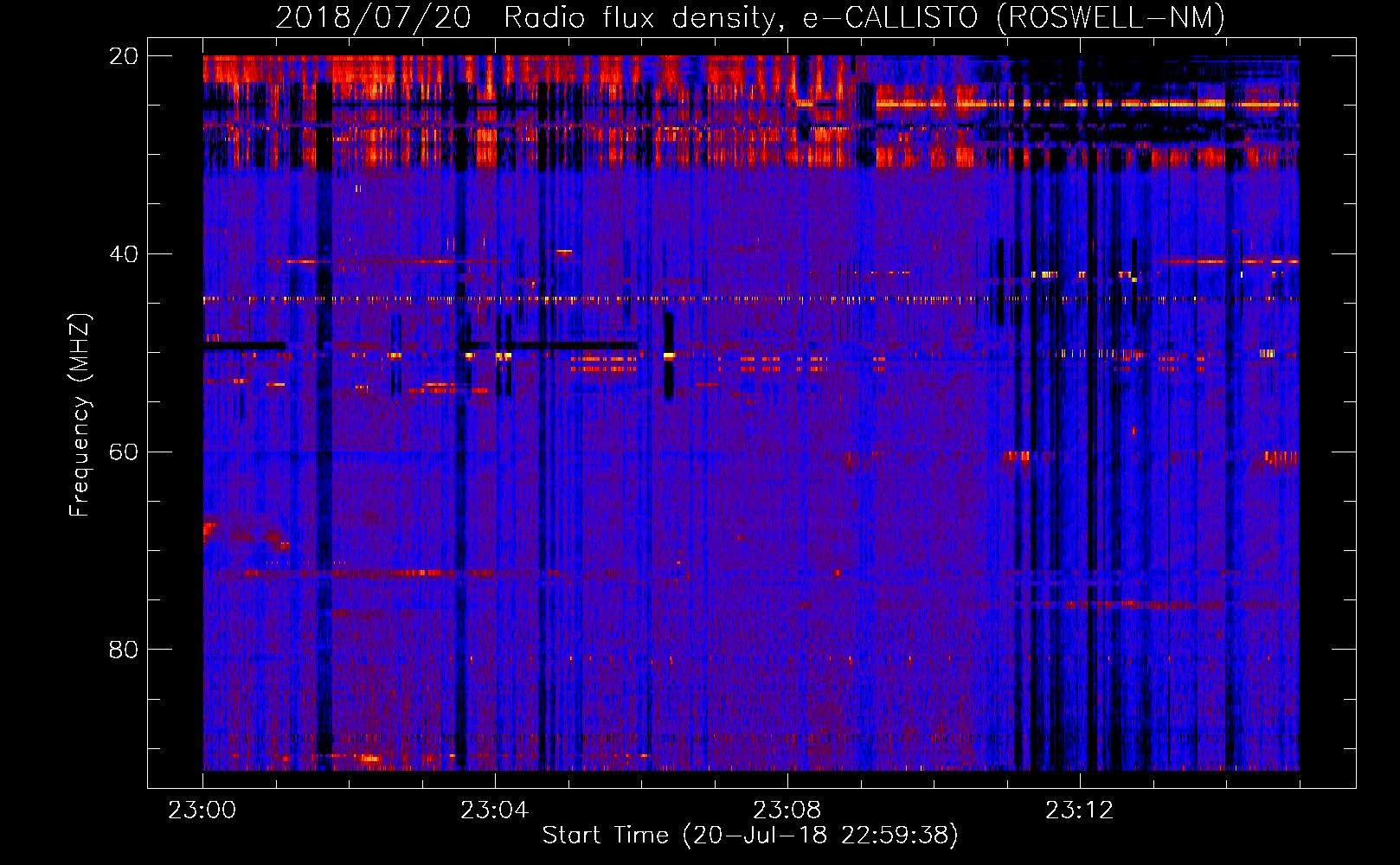Screen dimensions: 1400x865
Task: Click the 80 MHz frequency tick label
Action: [x=123, y=650]
